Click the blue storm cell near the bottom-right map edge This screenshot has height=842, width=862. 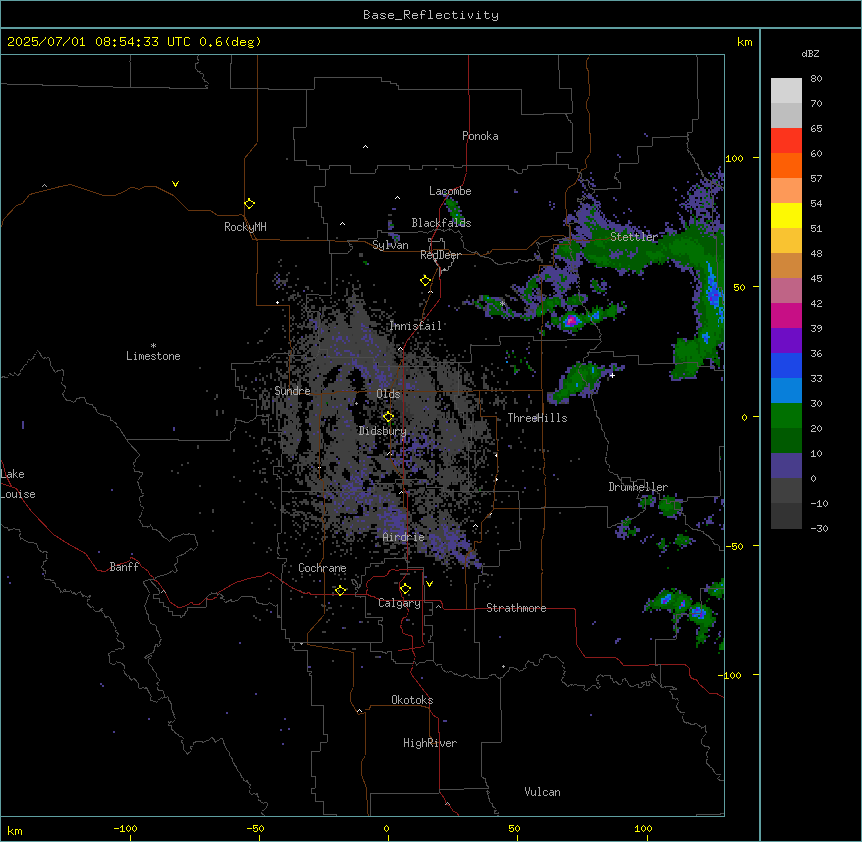pos(699,611)
